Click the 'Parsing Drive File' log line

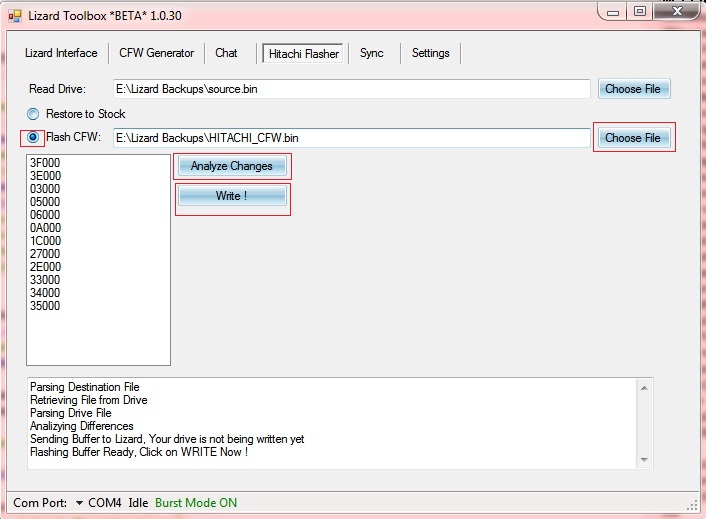coord(71,413)
